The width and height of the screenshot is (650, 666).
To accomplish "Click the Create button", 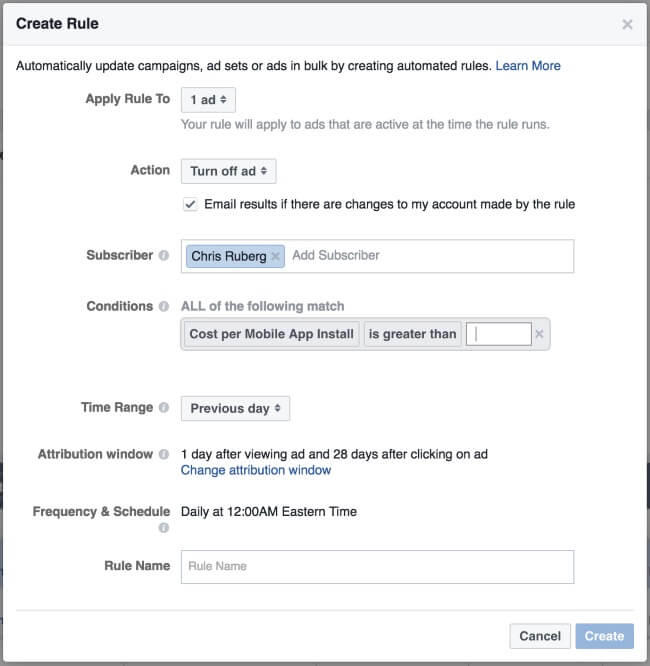I will pyautogui.click(x=604, y=635).
